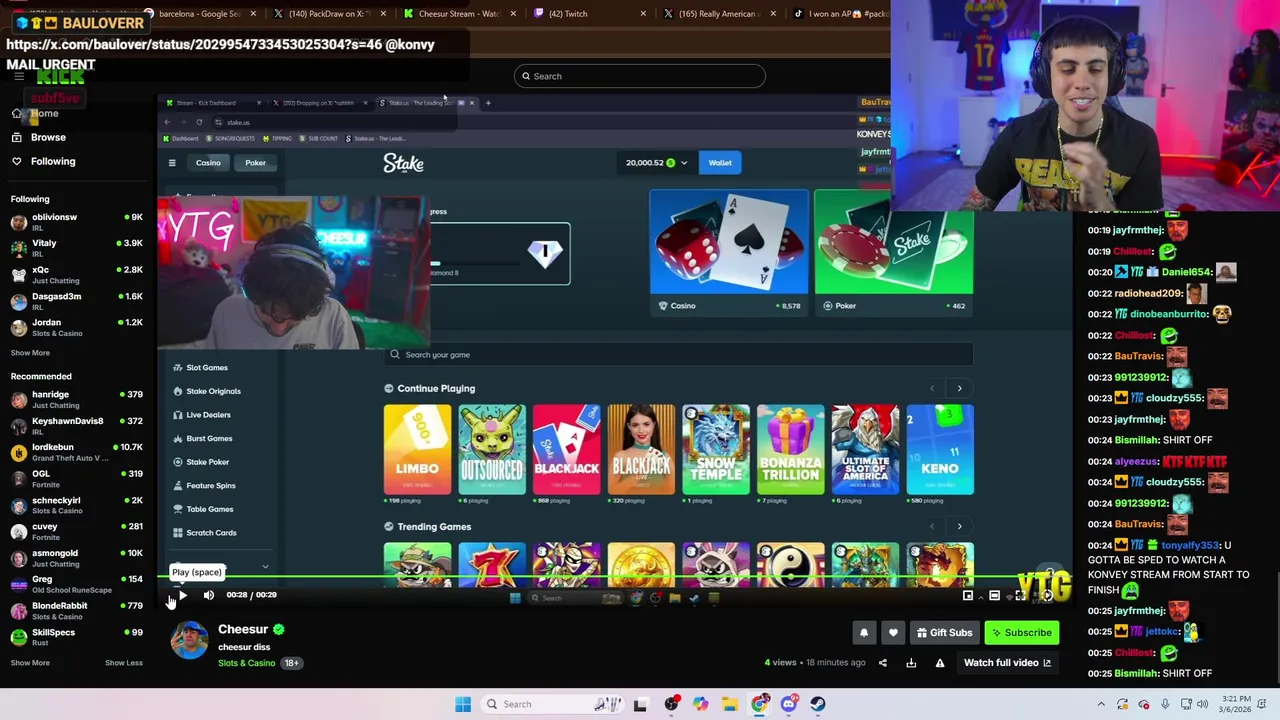
Task: Open Windows Start menu
Action: point(463,704)
